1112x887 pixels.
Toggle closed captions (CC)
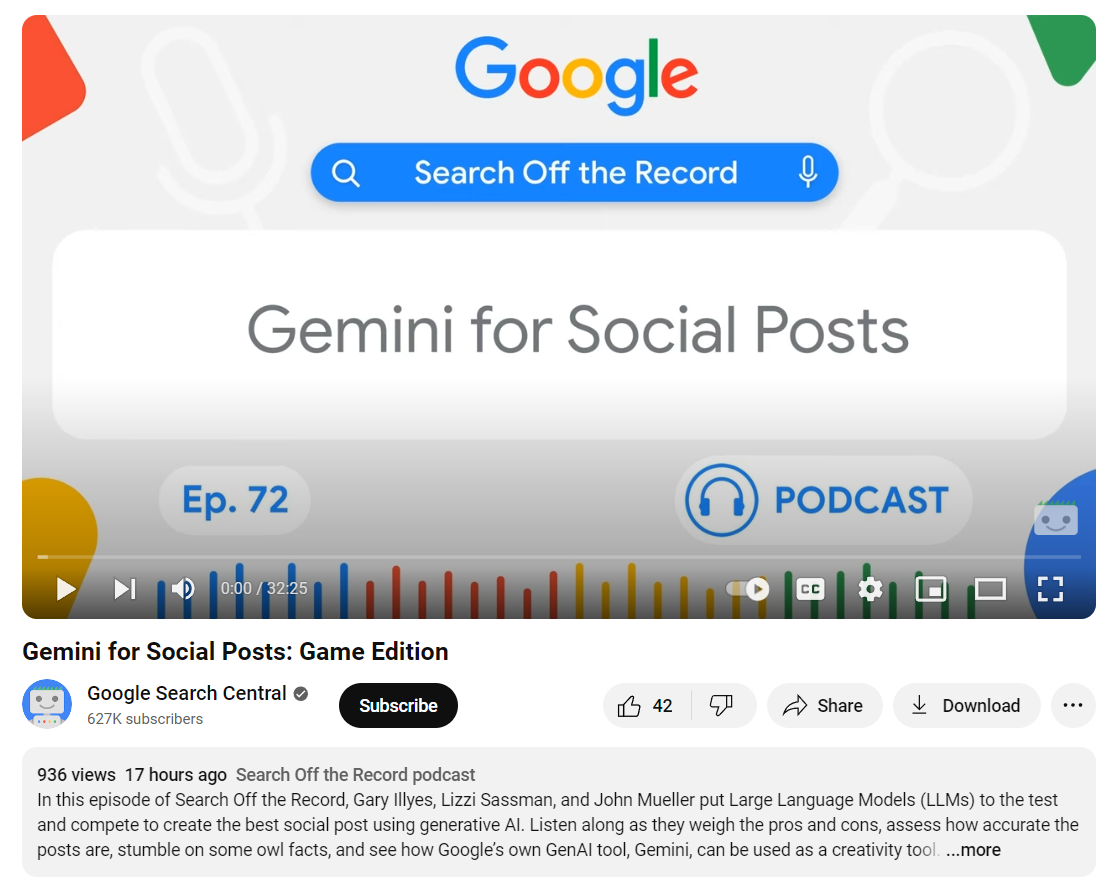[x=810, y=588]
